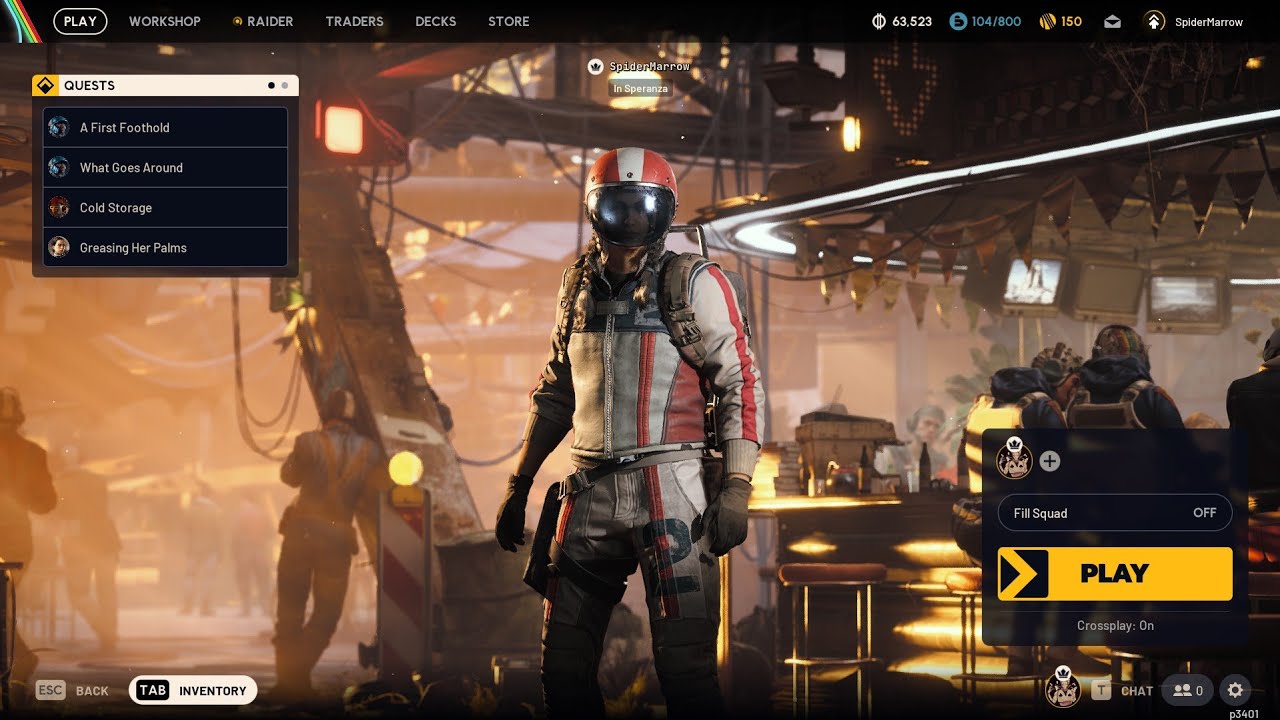Click the SpiderMarrow username in top bar
Viewport: 1280px width, 720px height.
1209,22
